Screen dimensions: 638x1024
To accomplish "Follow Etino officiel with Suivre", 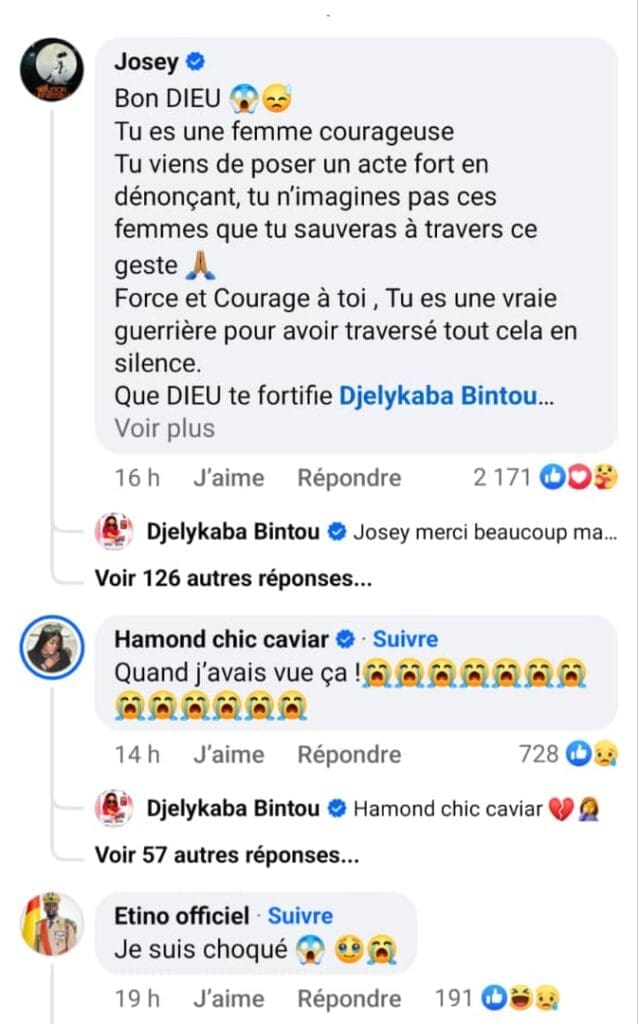I will 300,916.
